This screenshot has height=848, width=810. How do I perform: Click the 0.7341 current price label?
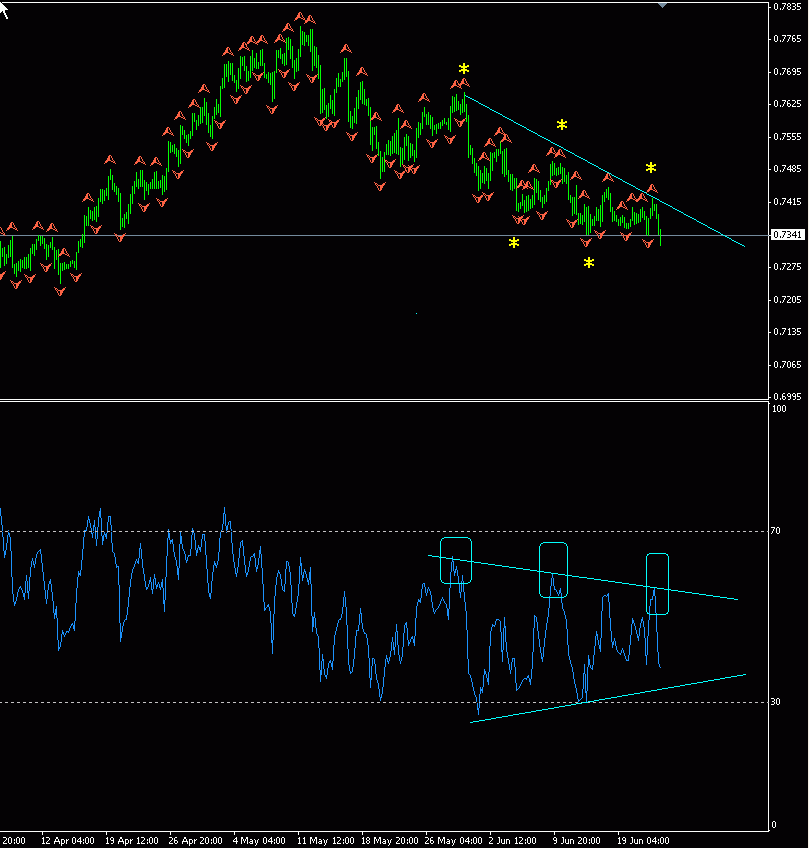[787, 235]
